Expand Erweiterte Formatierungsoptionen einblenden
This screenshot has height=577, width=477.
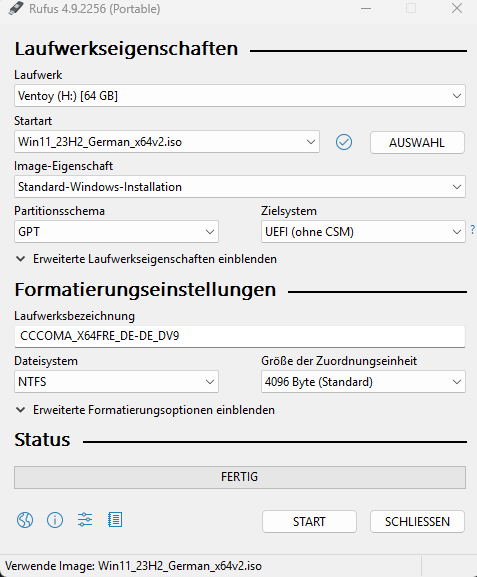pyautogui.click(x=145, y=410)
